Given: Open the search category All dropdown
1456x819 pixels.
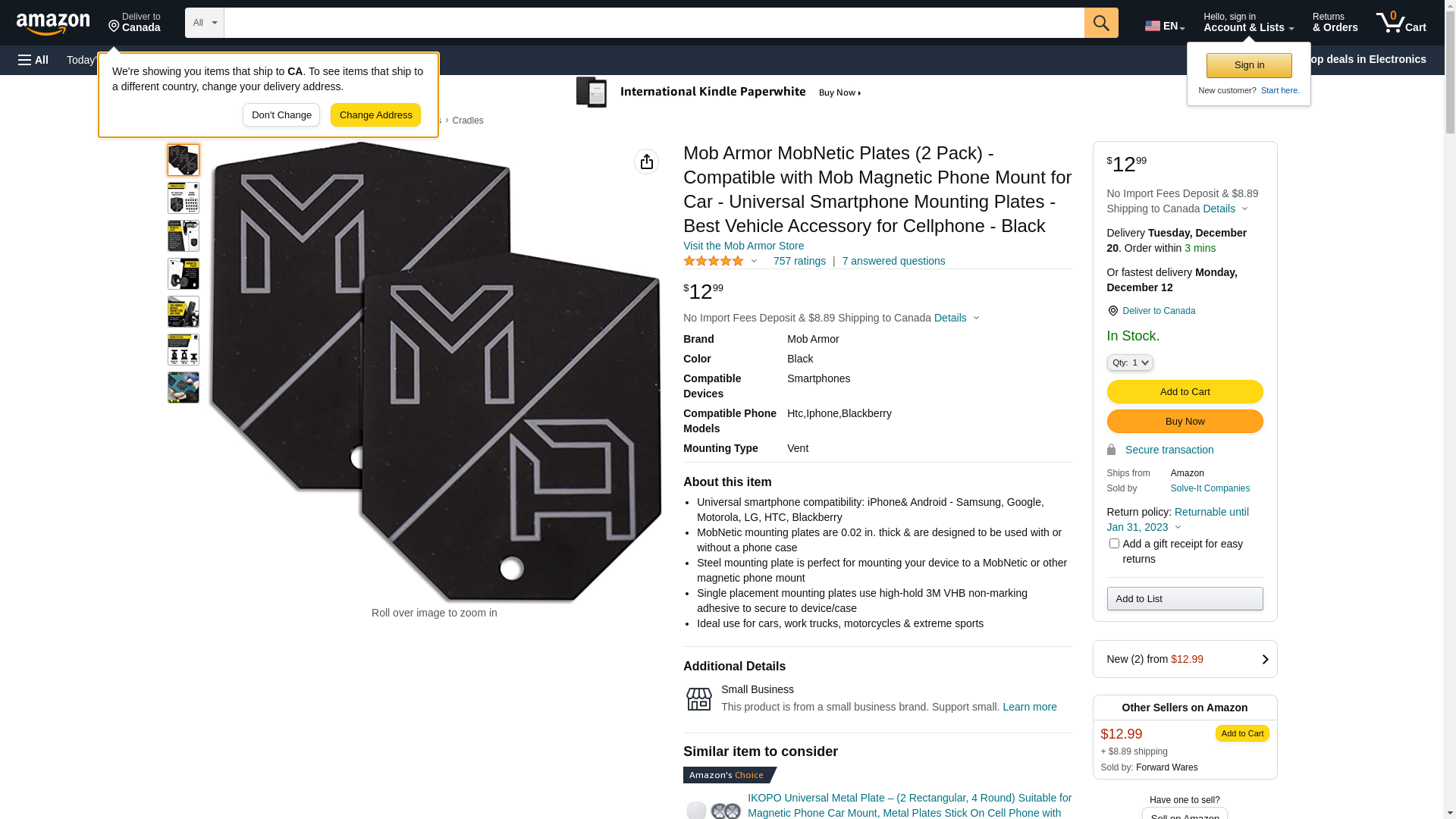Looking at the screenshot, I should (204, 23).
